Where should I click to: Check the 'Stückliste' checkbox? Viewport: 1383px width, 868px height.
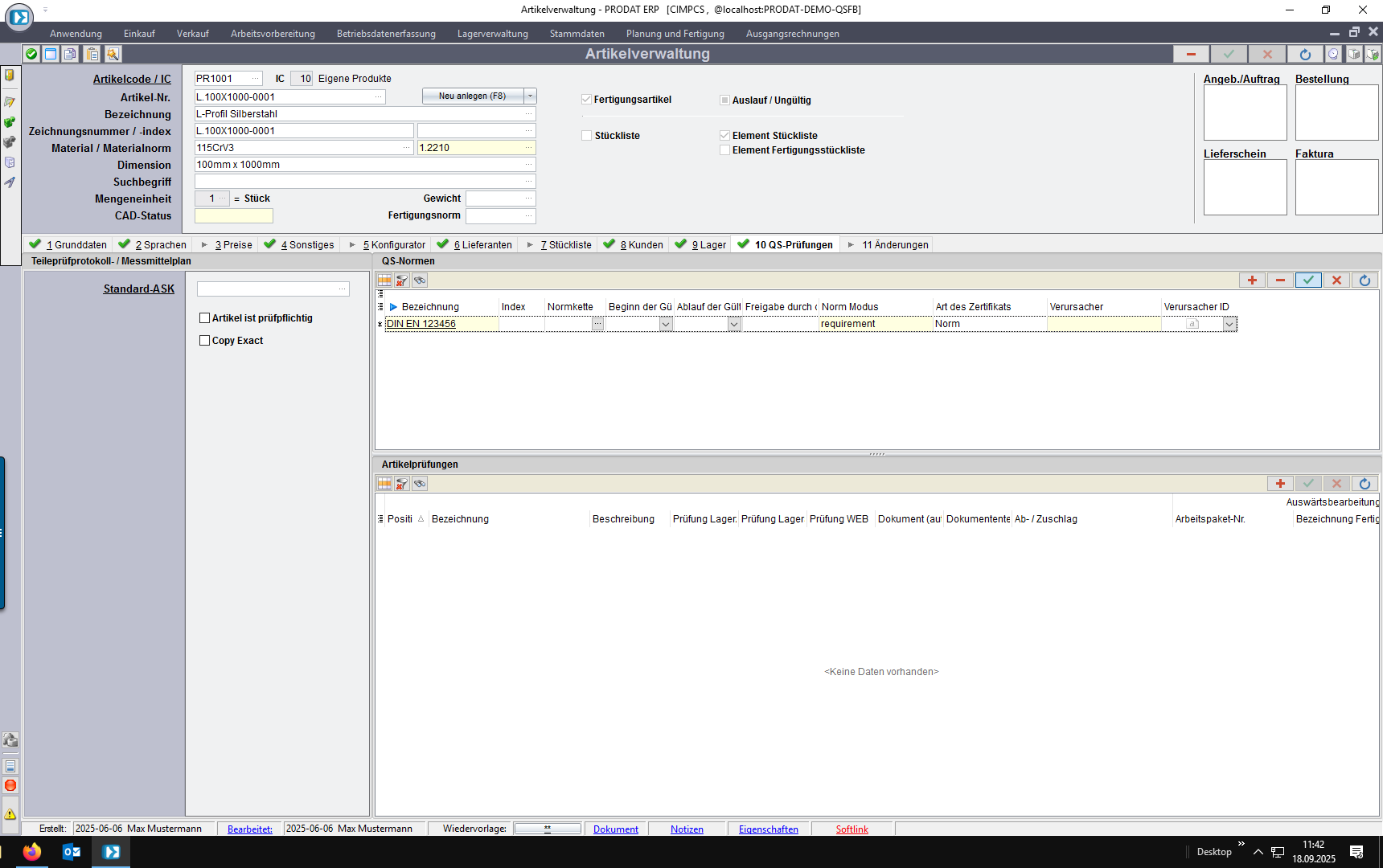(x=587, y=136)
